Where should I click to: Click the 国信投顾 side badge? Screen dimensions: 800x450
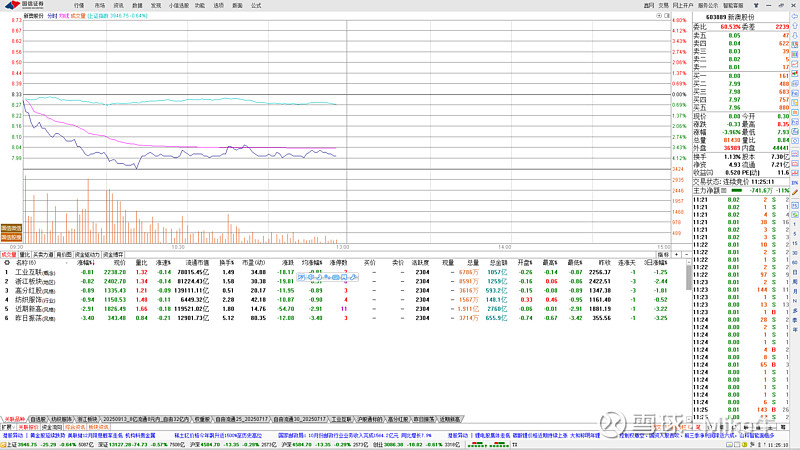click(x=11, y=238)
